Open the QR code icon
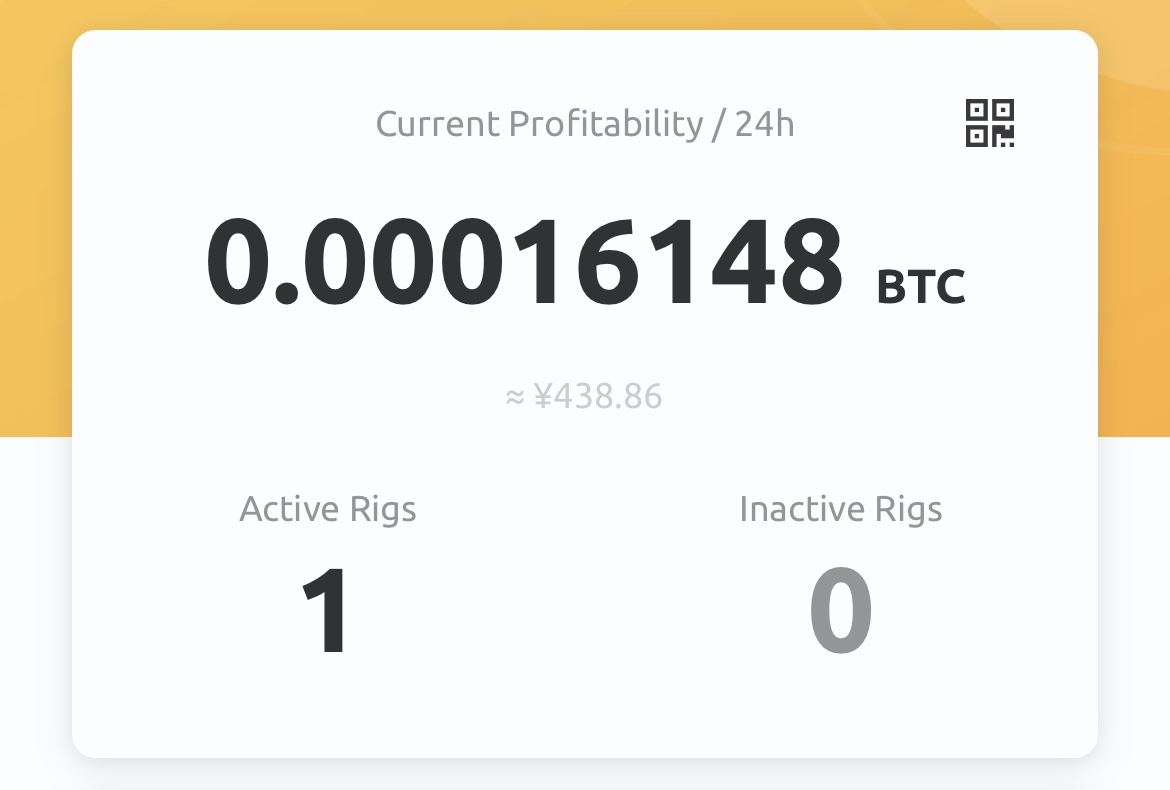The image size is (1170, 790). click(989, 123)
